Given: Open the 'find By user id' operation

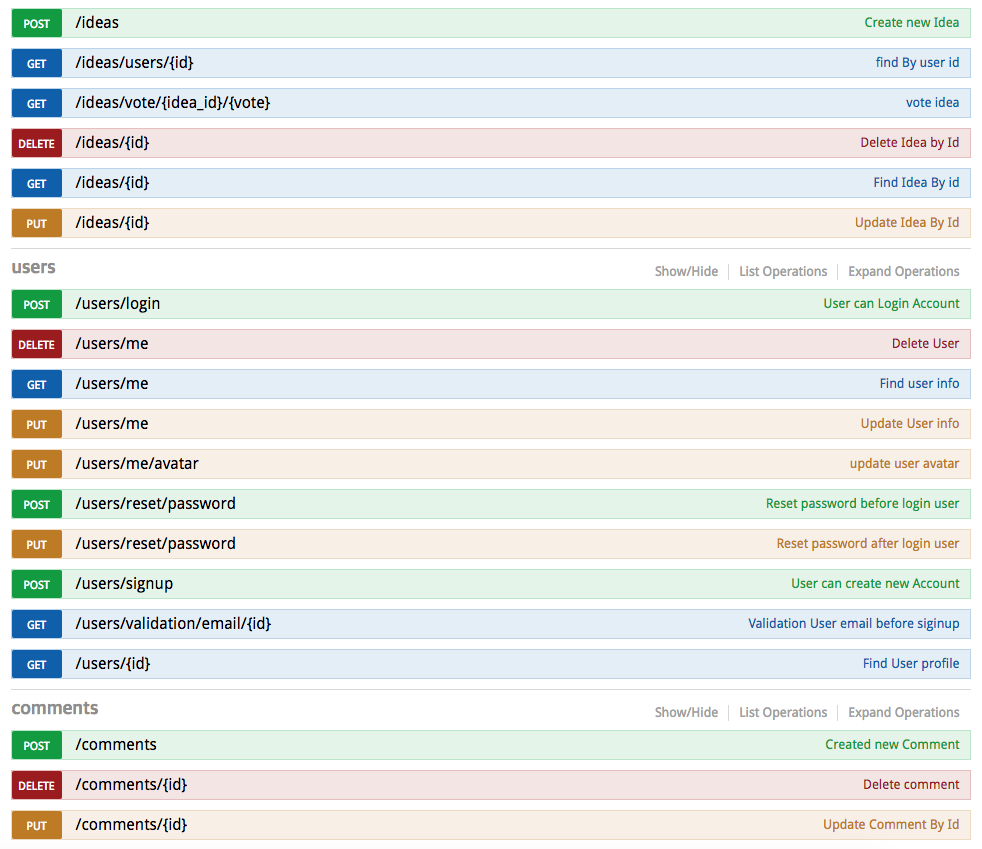Looking at the screenshot, I should [917, 63].
